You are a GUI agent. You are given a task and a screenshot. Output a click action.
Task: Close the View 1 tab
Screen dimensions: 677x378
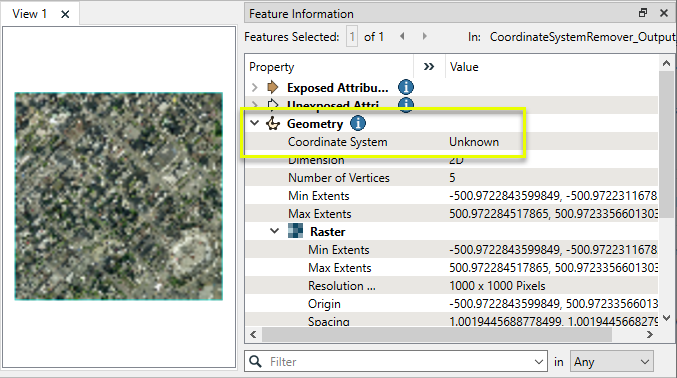pyautogui.click(x=65, y=14)
